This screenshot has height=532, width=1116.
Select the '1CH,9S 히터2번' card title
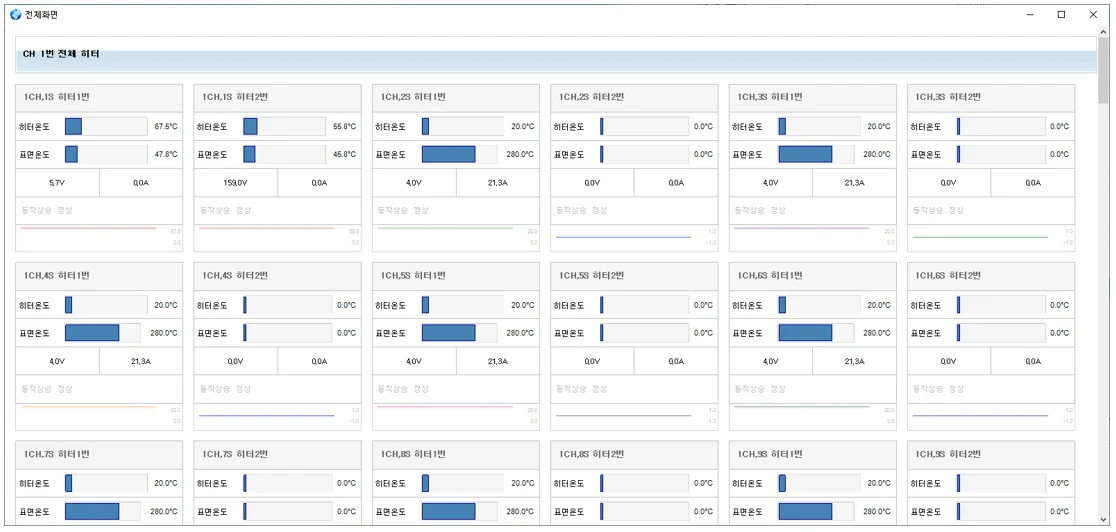(948, 454)
